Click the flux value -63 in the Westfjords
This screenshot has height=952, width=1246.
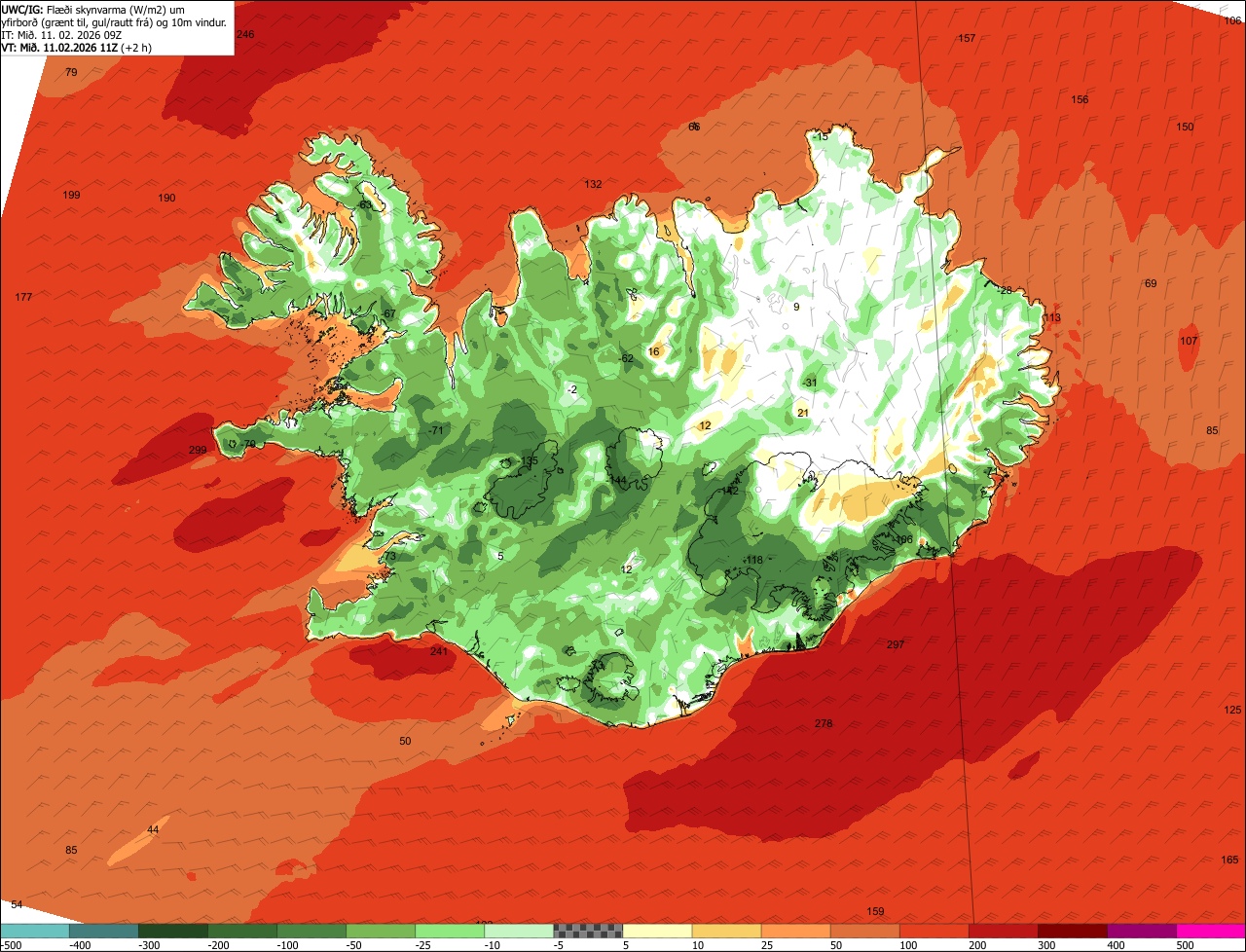(x=364, y=205)
